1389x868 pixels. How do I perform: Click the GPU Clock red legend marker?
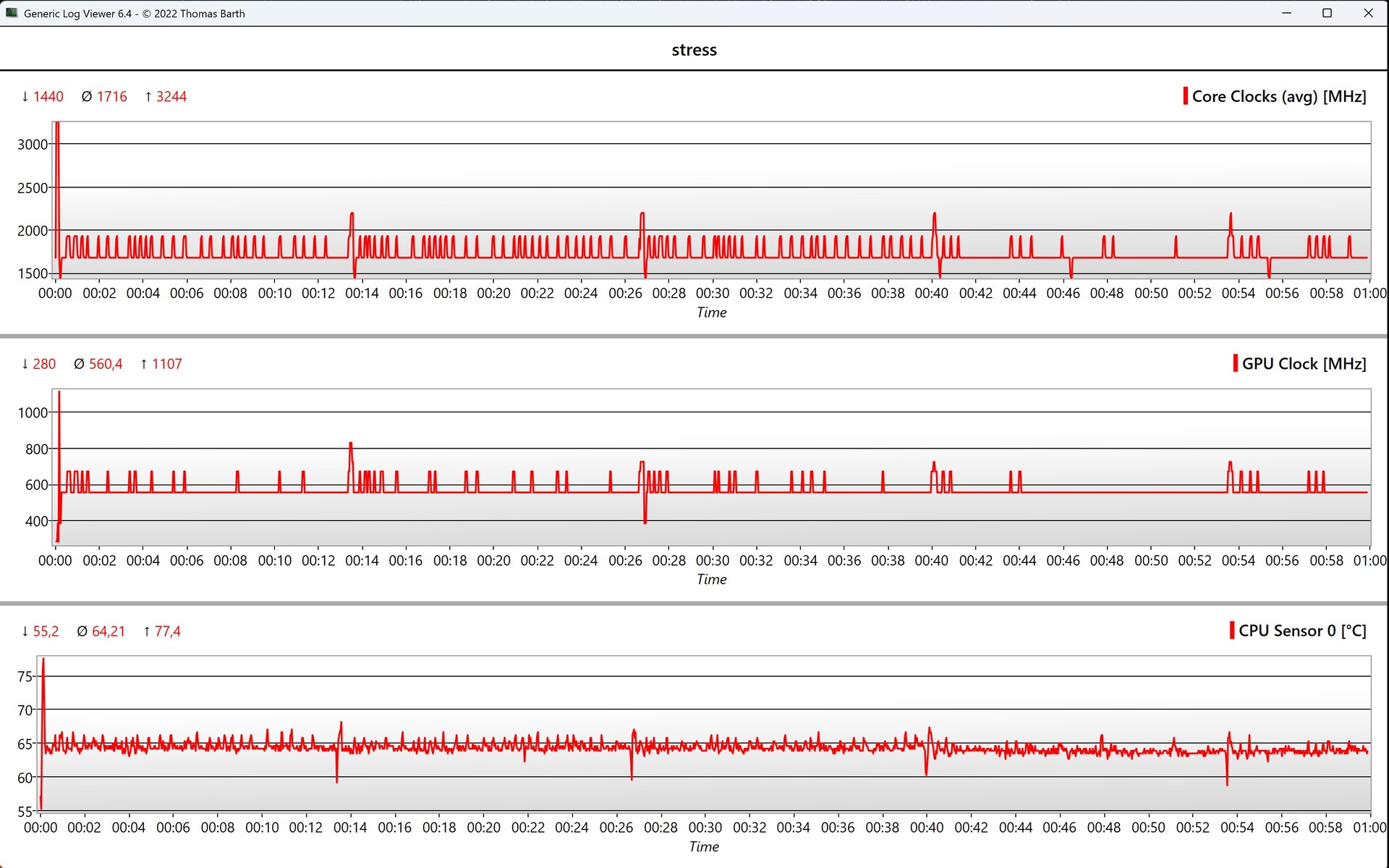tap(1235, 363)
